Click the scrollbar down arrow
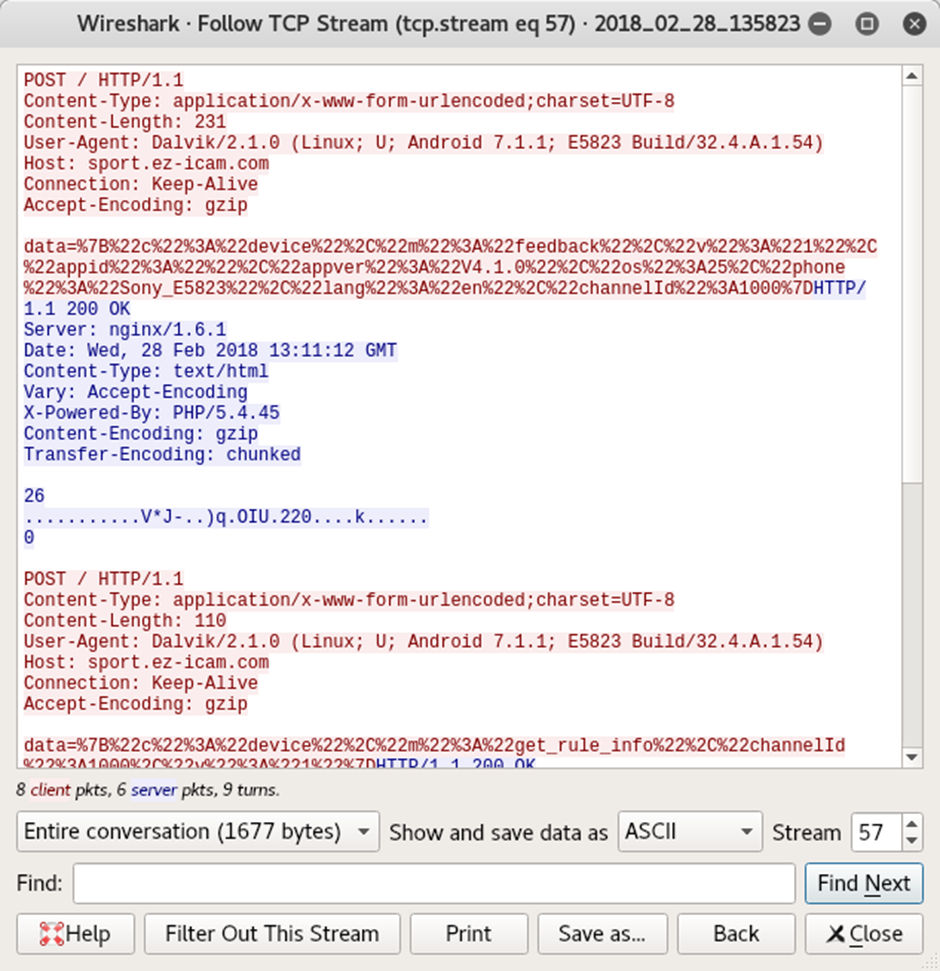The width and height of the screenshot is (940, 971). point(912,757)
